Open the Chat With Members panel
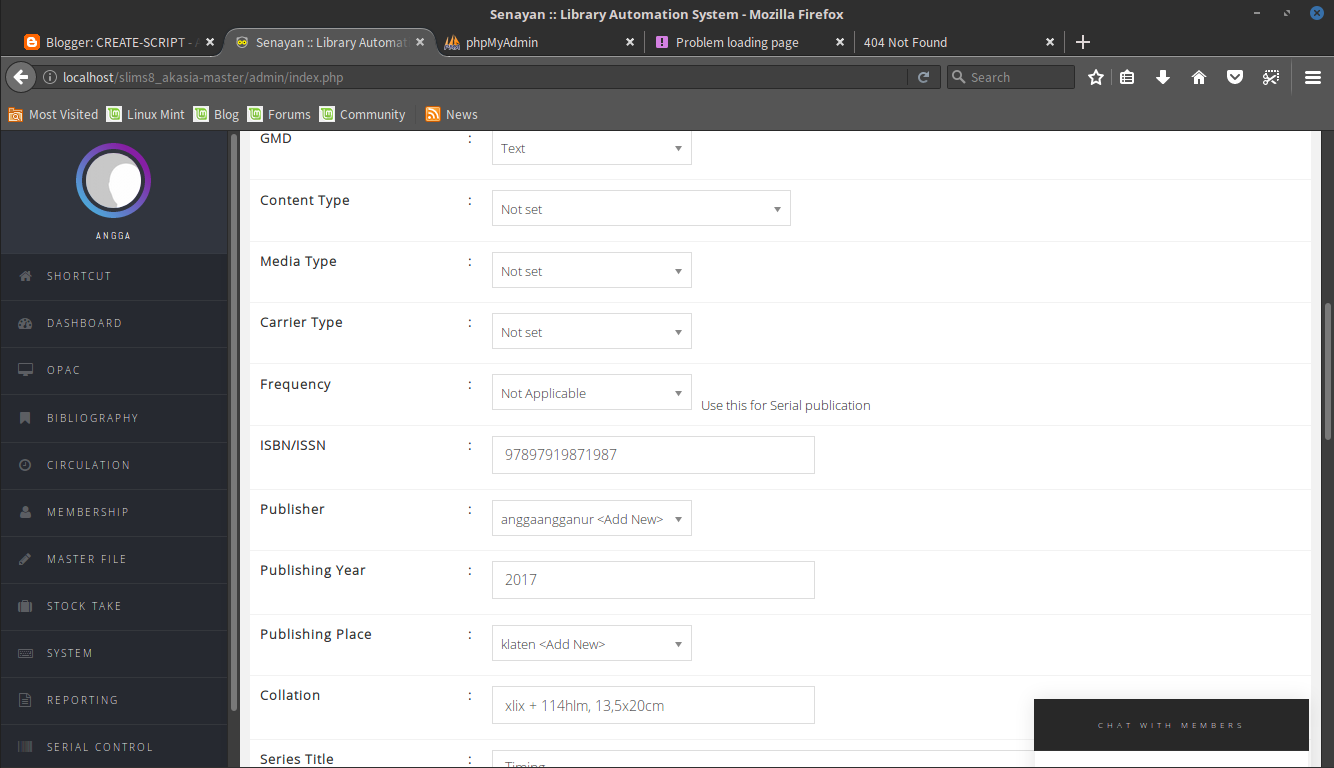1334x768 pixels. coord(1170,725)
